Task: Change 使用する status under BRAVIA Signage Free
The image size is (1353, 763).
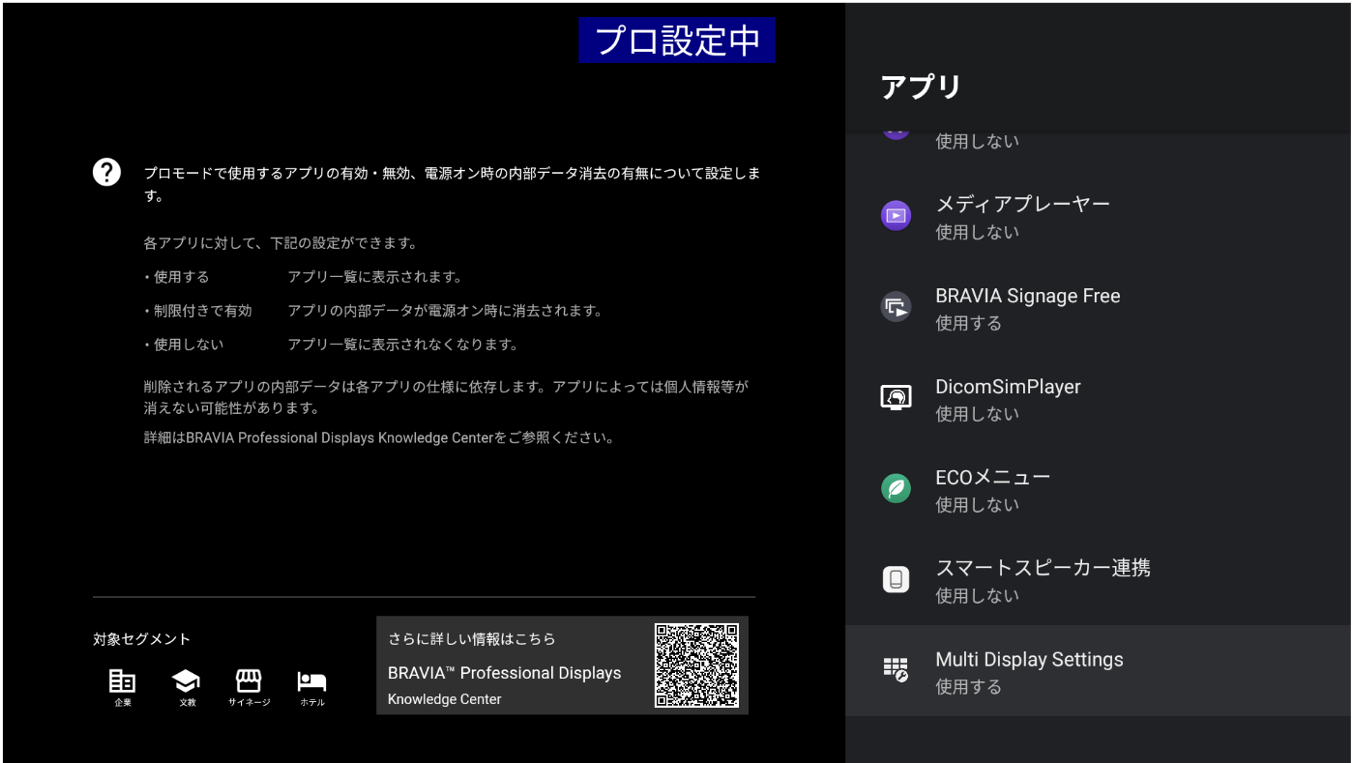Action: coord(968,324)
